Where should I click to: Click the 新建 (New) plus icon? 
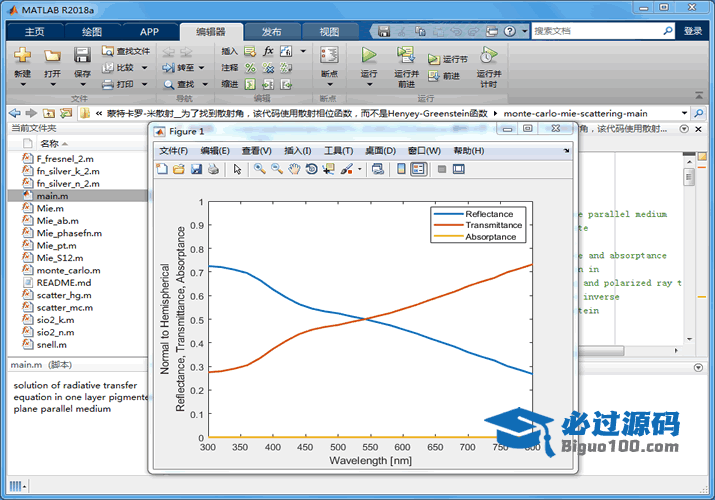(22, 55)
